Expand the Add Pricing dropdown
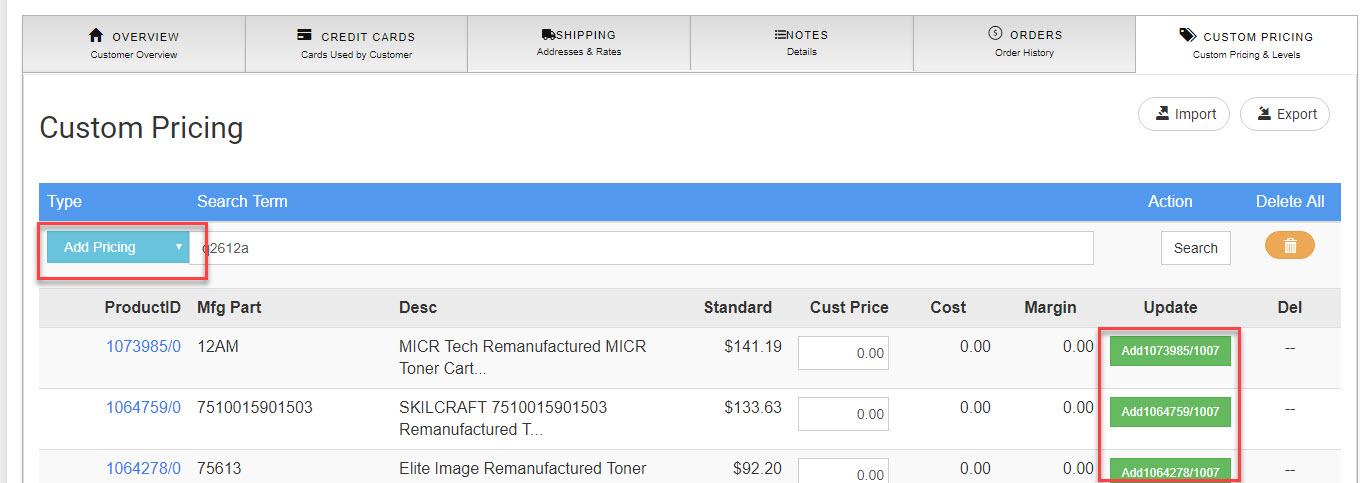 click(120, 247)
